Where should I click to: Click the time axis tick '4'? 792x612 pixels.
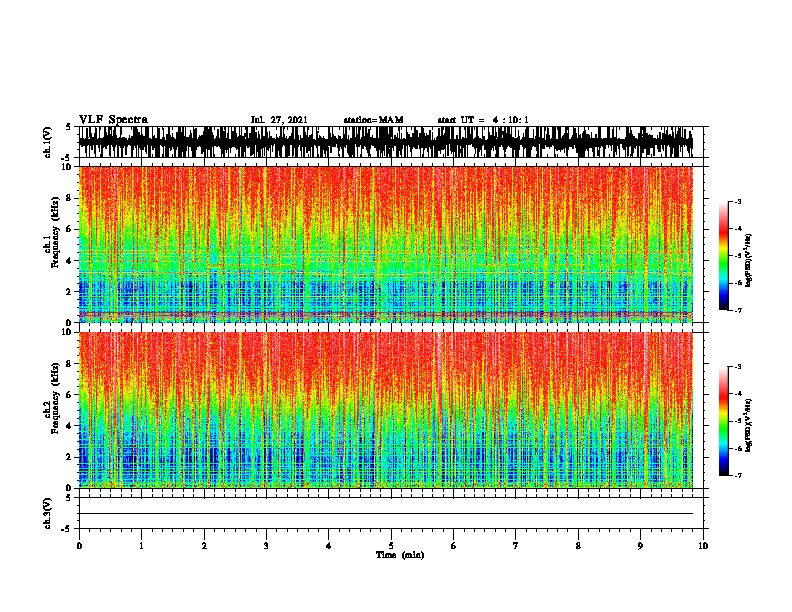click(x=329, y=546)
